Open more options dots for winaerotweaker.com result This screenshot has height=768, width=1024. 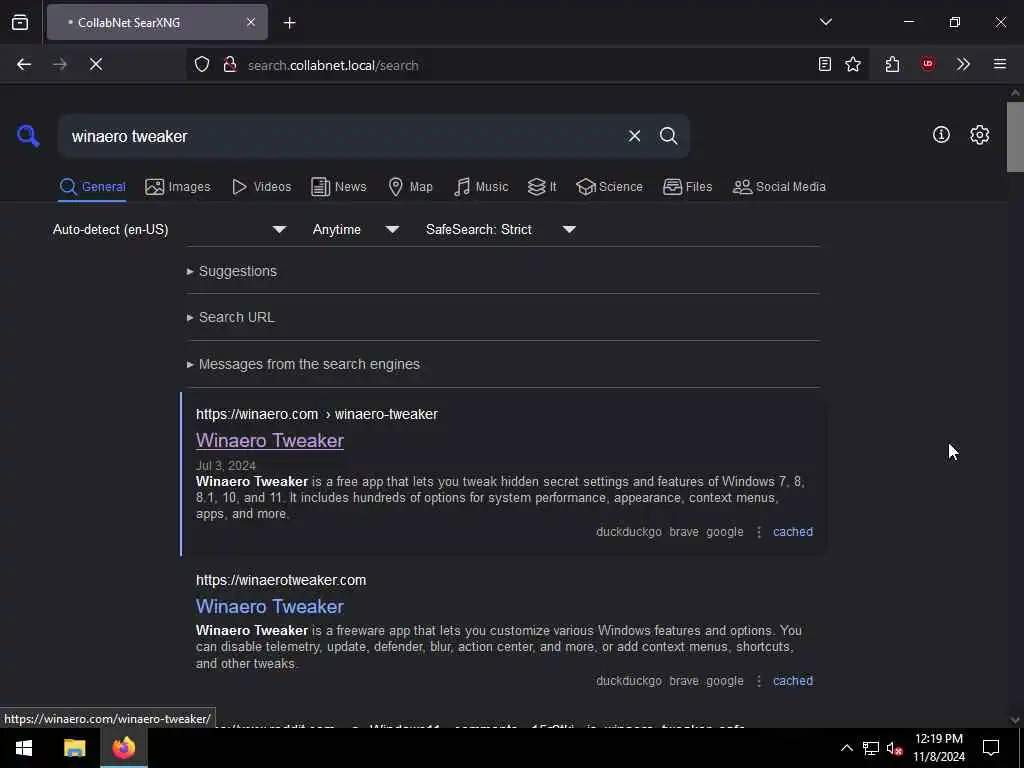click(759, 681)
